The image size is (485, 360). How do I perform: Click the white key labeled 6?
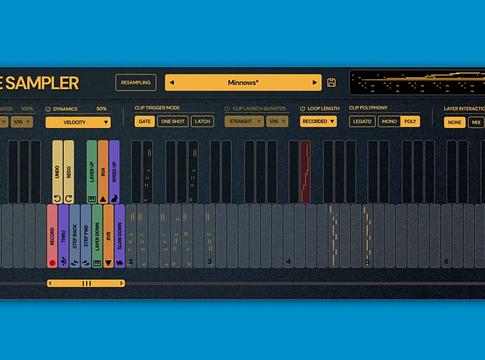click(446, 236)
